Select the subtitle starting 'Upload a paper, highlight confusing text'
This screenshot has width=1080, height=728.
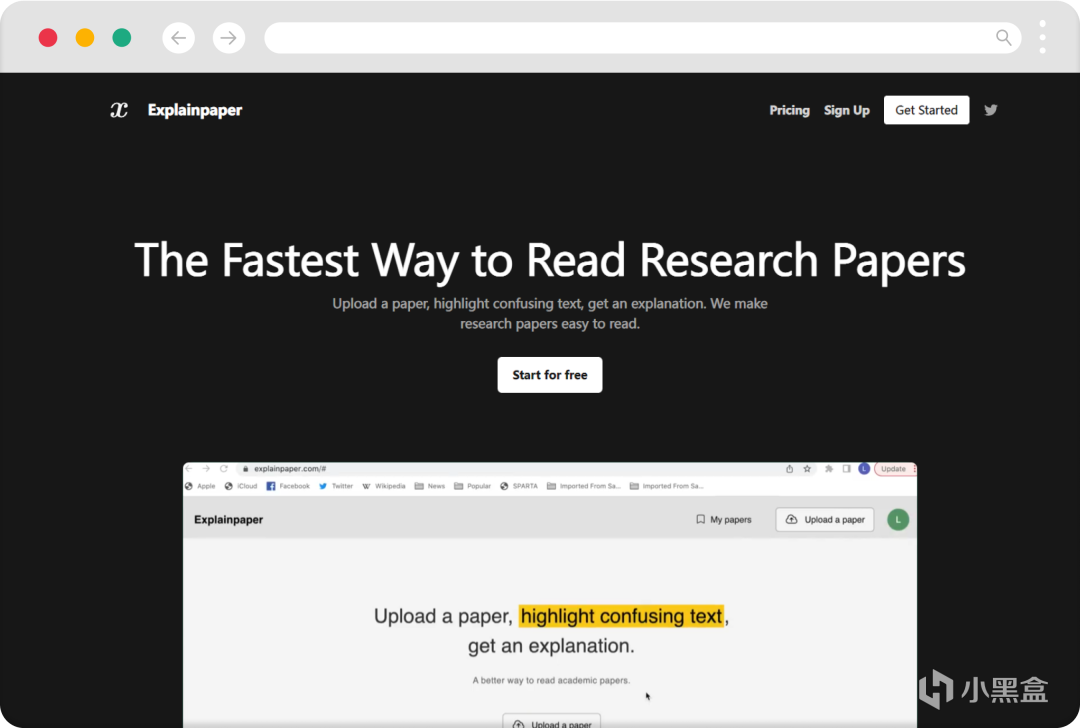click(550, 313)
